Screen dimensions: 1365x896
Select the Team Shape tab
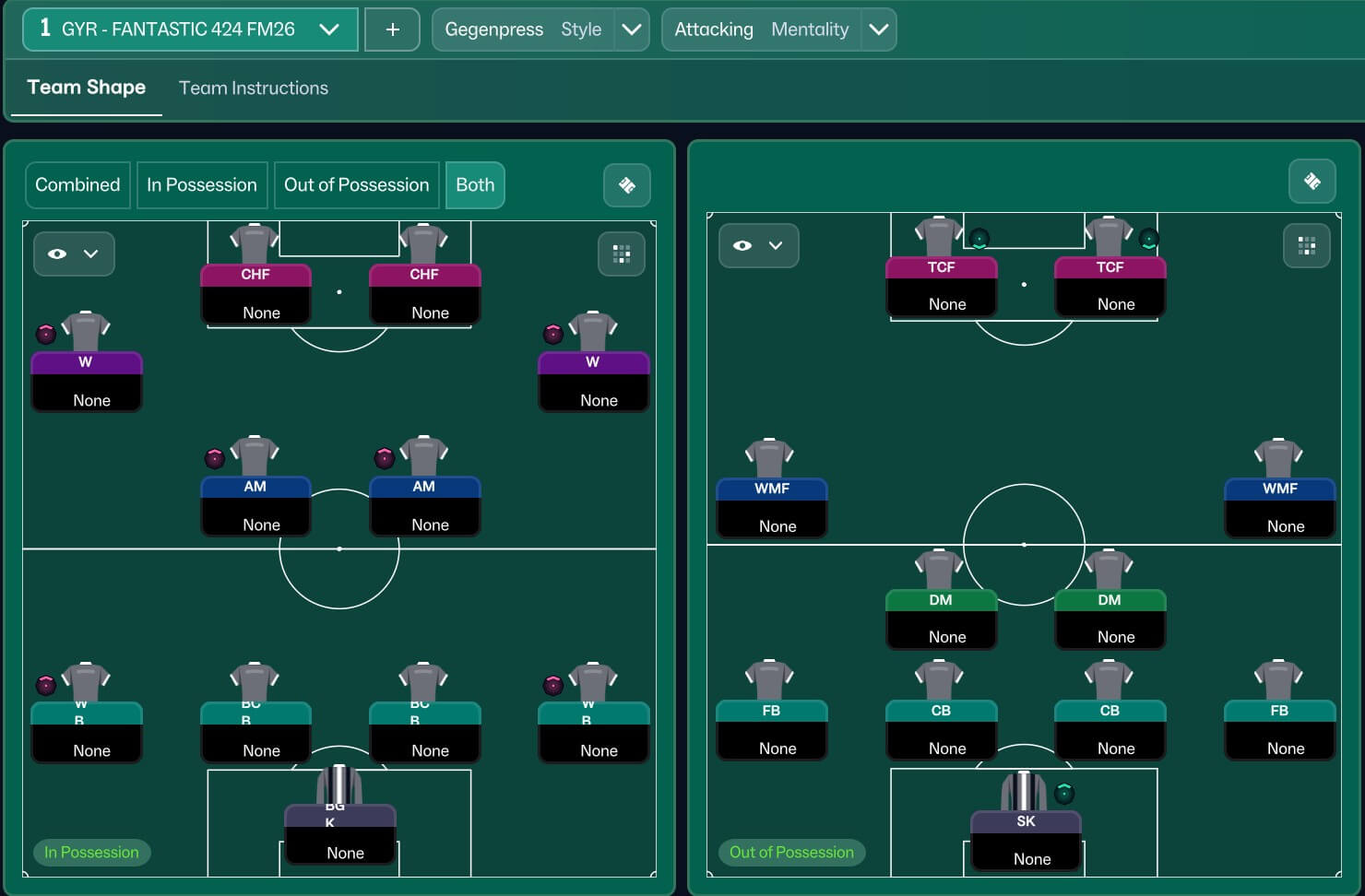click(x=87, y=88)
